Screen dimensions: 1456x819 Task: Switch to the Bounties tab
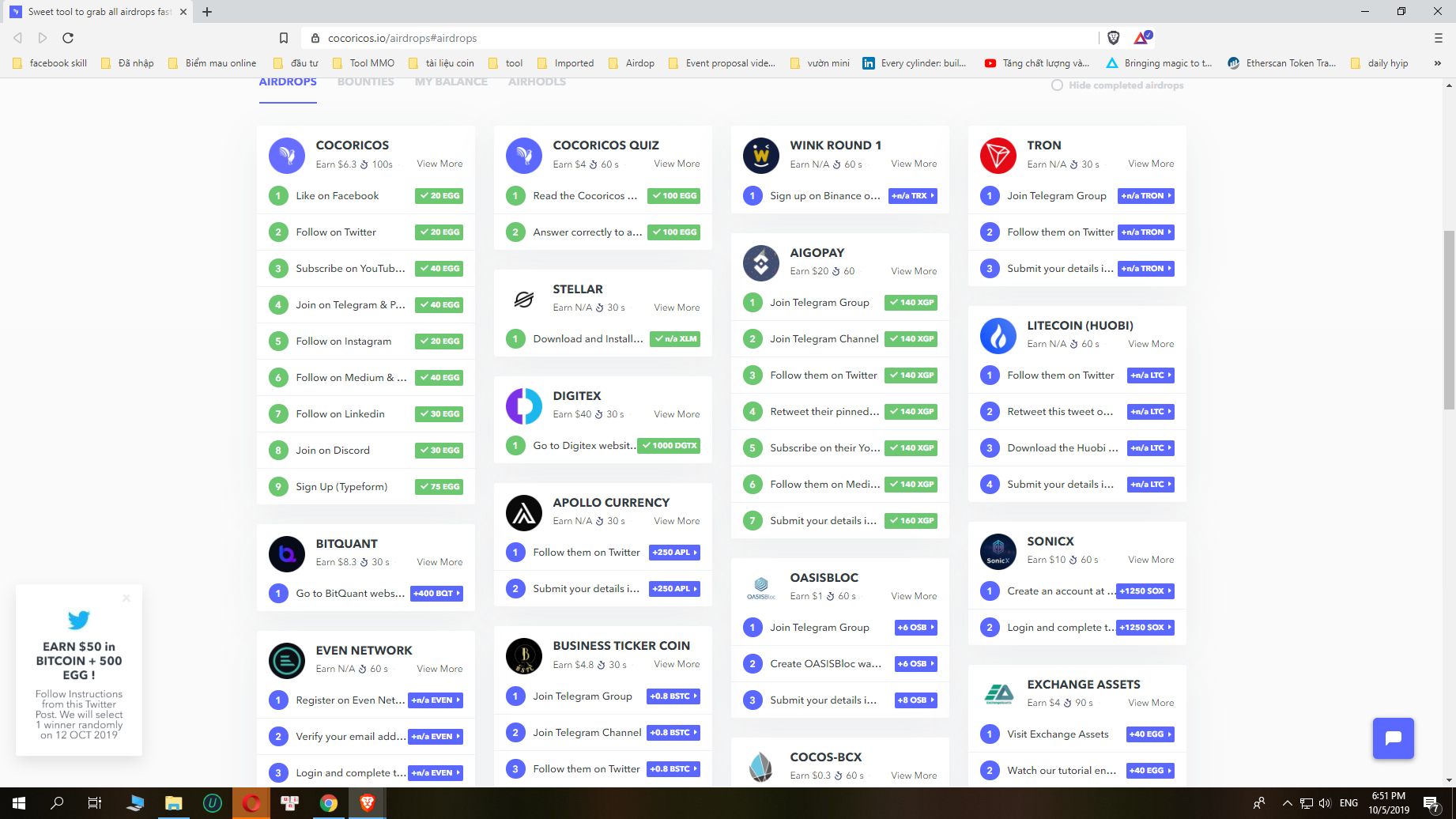coord(365,82)
